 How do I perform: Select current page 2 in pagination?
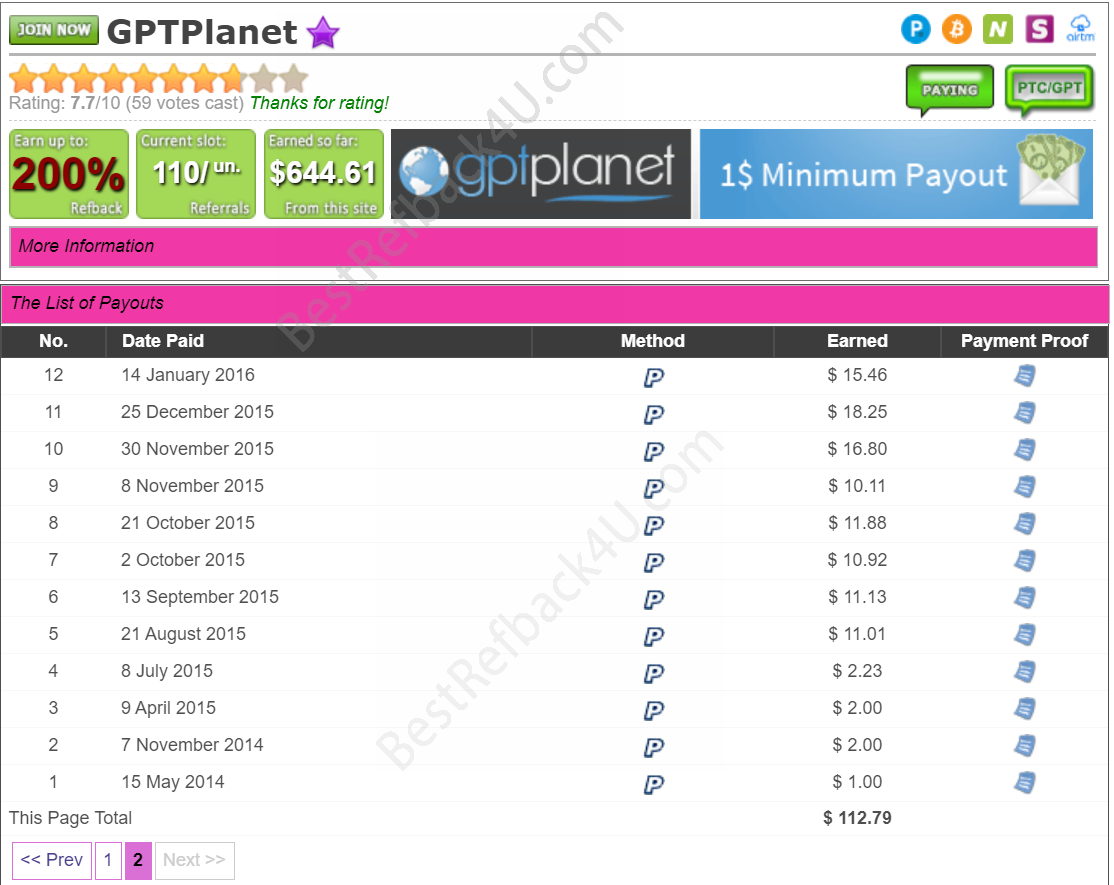[x=138, y=860]
